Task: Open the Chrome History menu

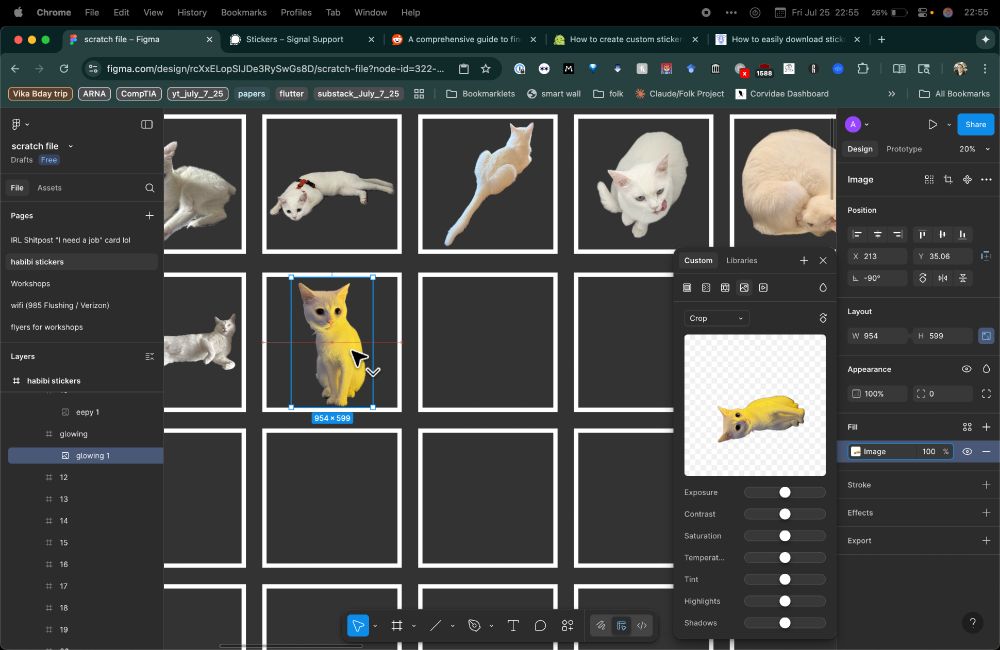Action: (191, 12)
